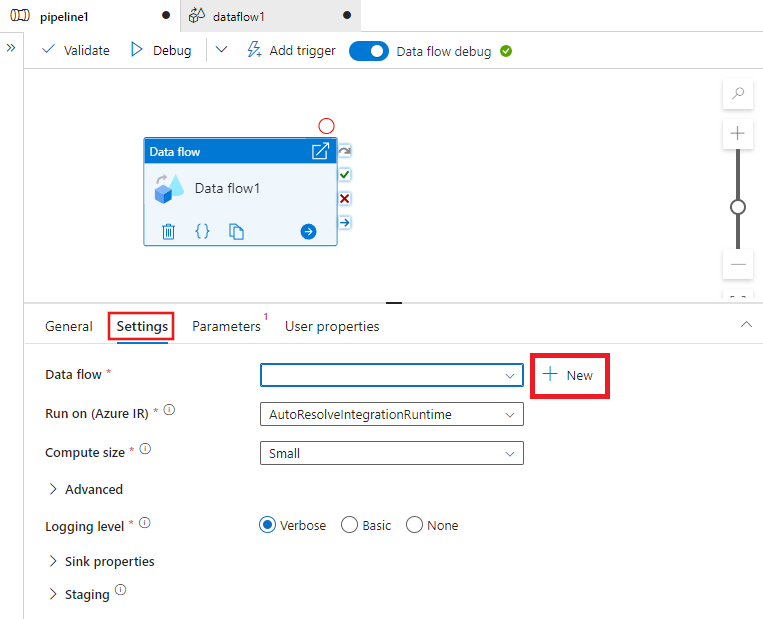
Task: Clone the Data flow1 activity
Action: 236,232
